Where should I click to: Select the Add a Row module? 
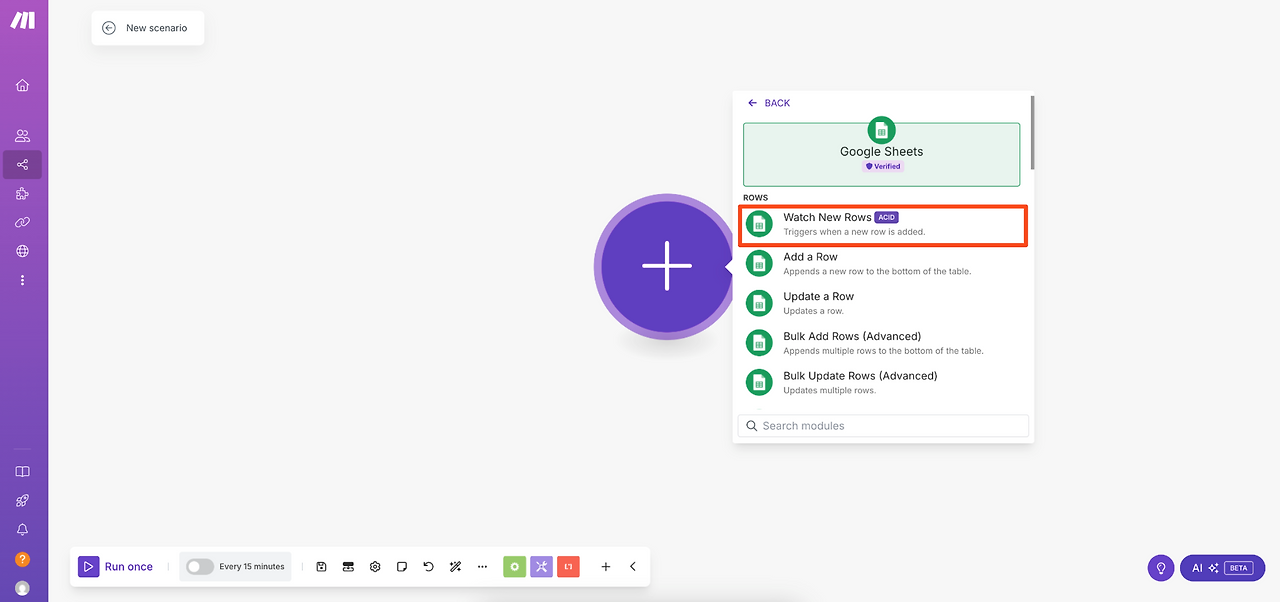pyautogui.click(x=883, y=264)
